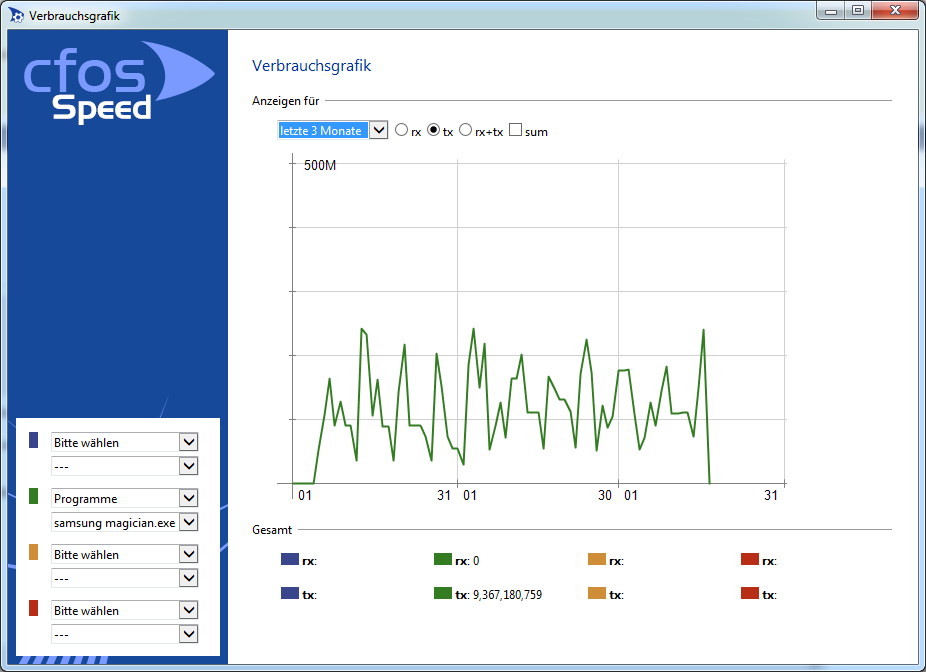Viewport: 926px width, 672px height.
Task: Open red series '---' sub-dropdown
Action: point(125,635)
